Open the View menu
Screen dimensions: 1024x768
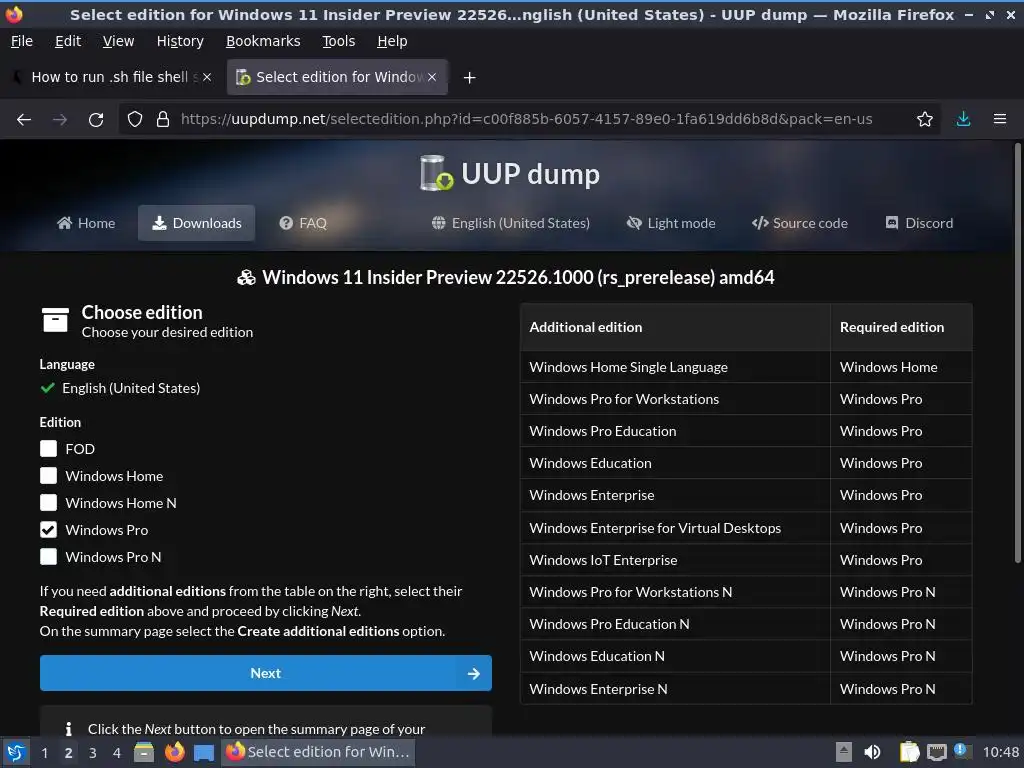118,41
